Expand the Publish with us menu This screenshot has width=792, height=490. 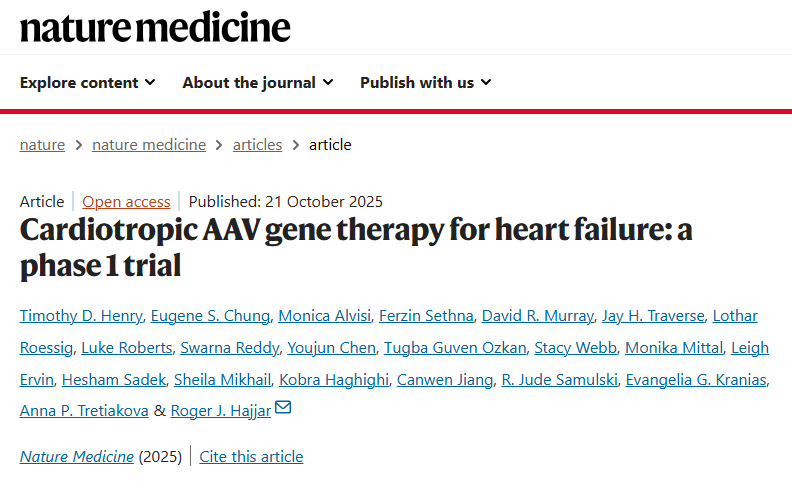[x=425, y=82]
